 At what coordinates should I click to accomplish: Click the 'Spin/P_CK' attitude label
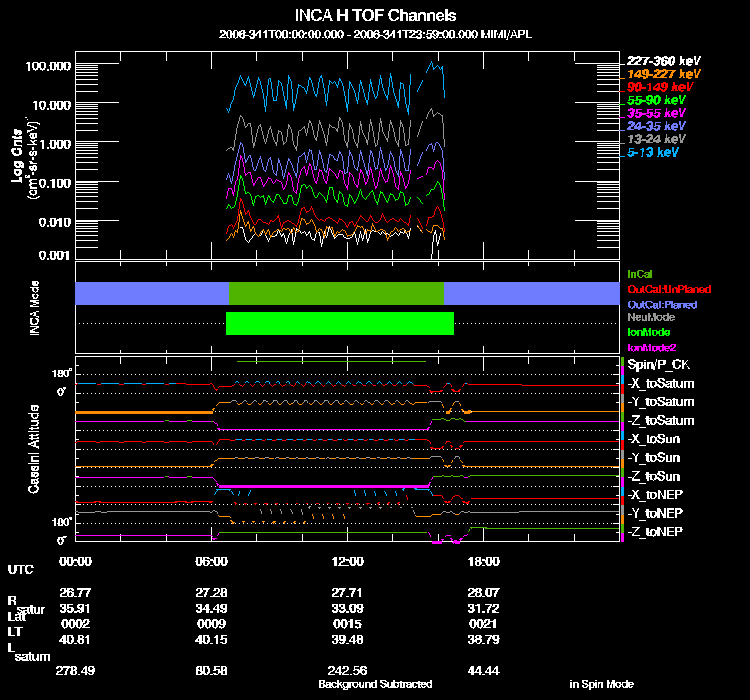point(658,365)
